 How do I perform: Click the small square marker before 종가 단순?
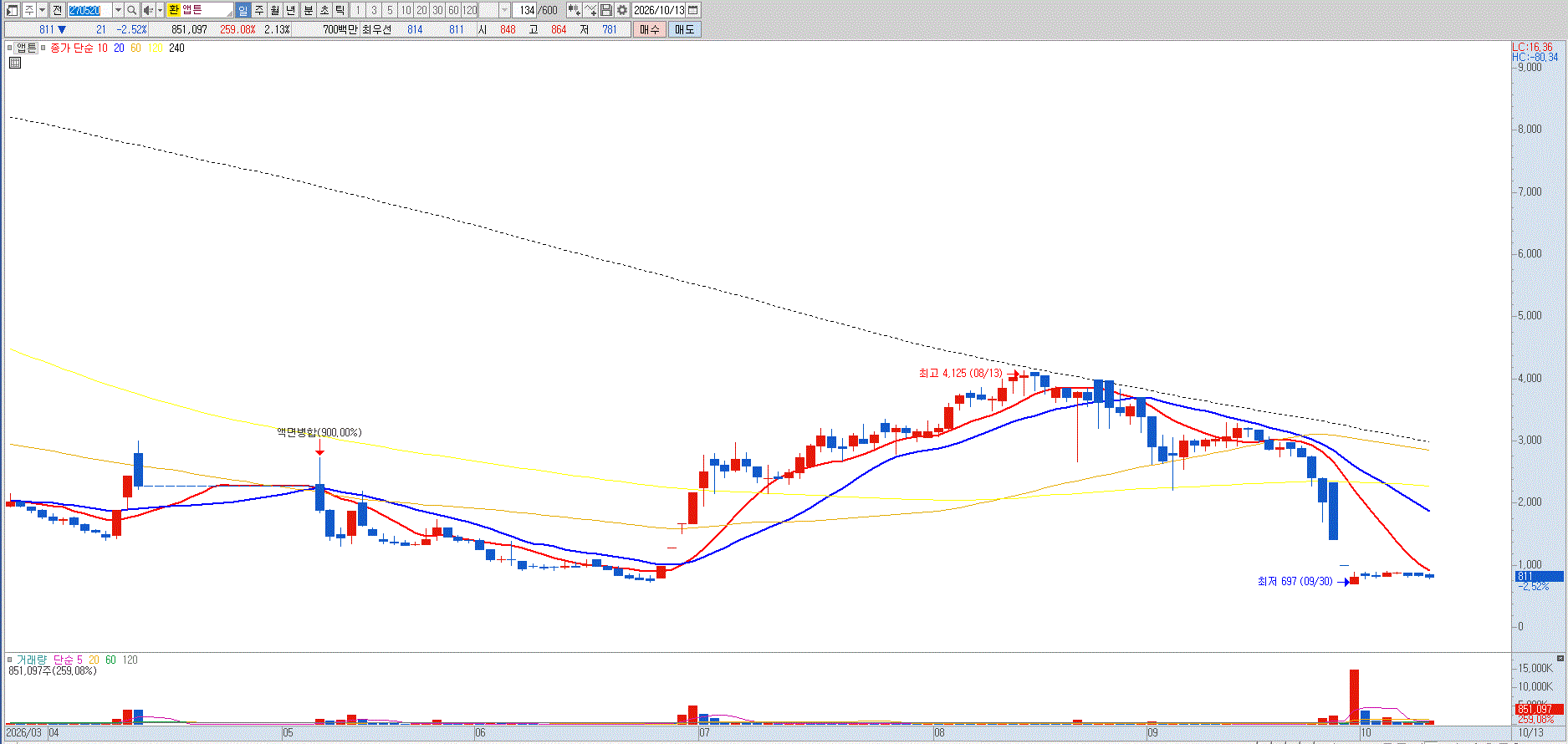point(43,48)
